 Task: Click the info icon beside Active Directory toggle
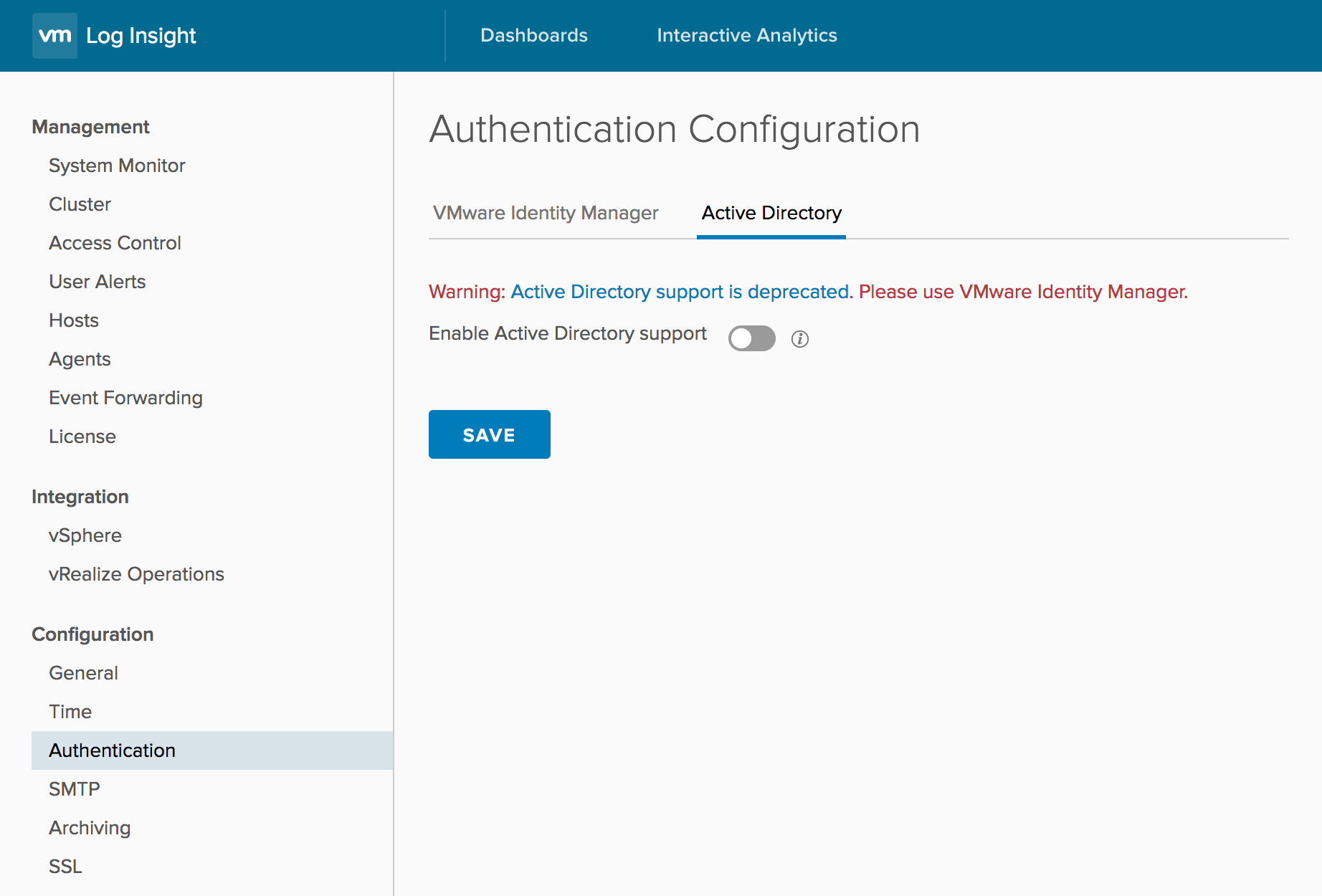point(799,339)
